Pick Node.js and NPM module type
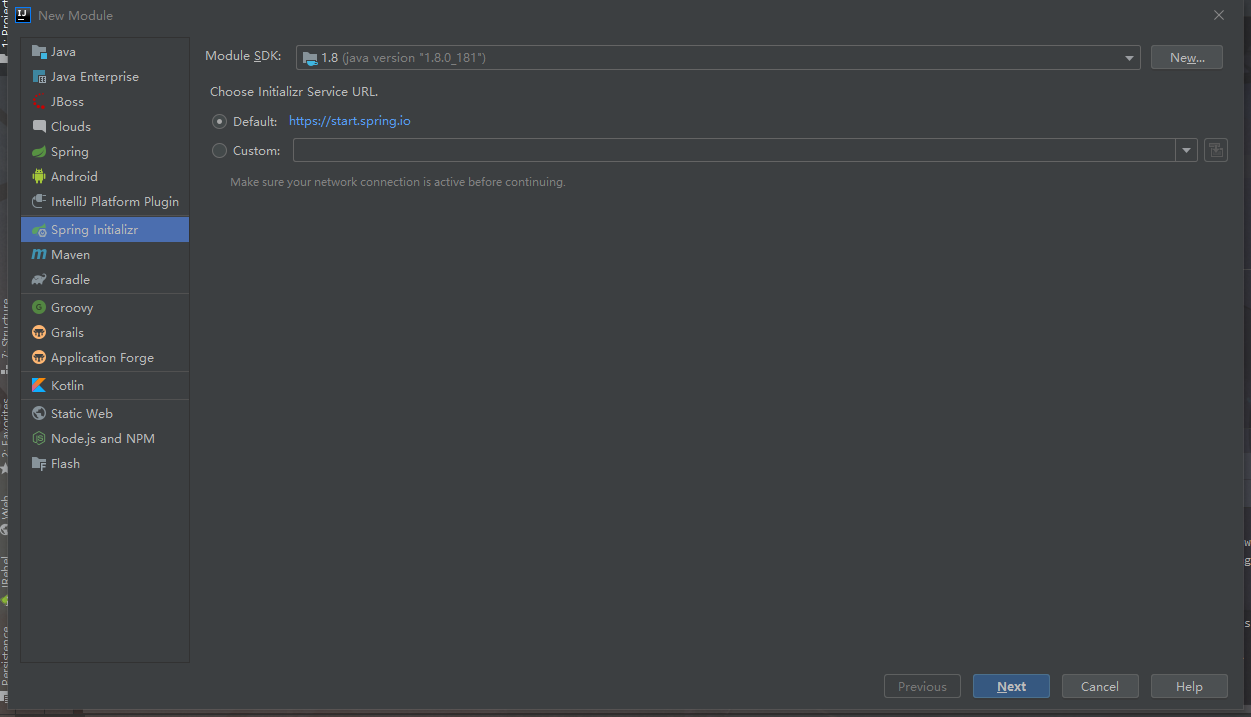The height and width of the screenshot is (717, 1251). (x=105, y=438)
